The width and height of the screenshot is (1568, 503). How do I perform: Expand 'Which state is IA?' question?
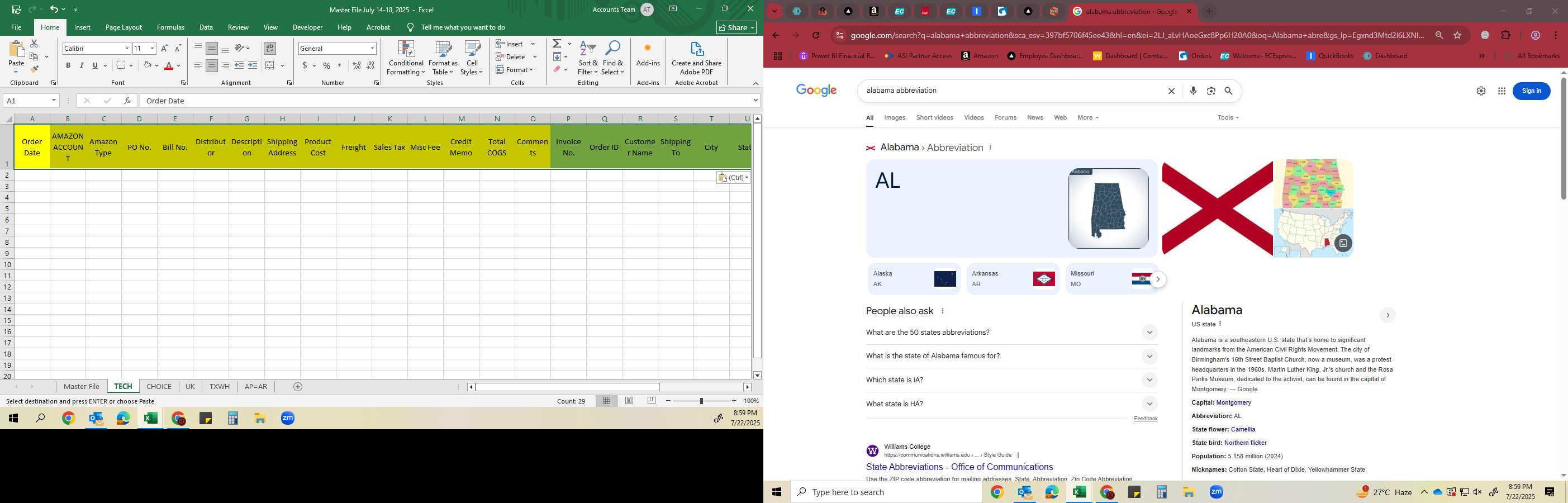pyautogui.click(x=1011, y=380)
